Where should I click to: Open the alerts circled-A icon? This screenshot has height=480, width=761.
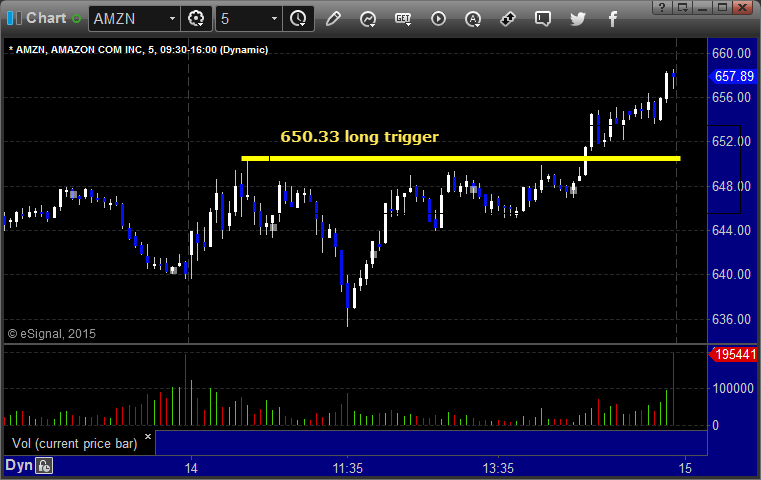pos(473,19)
